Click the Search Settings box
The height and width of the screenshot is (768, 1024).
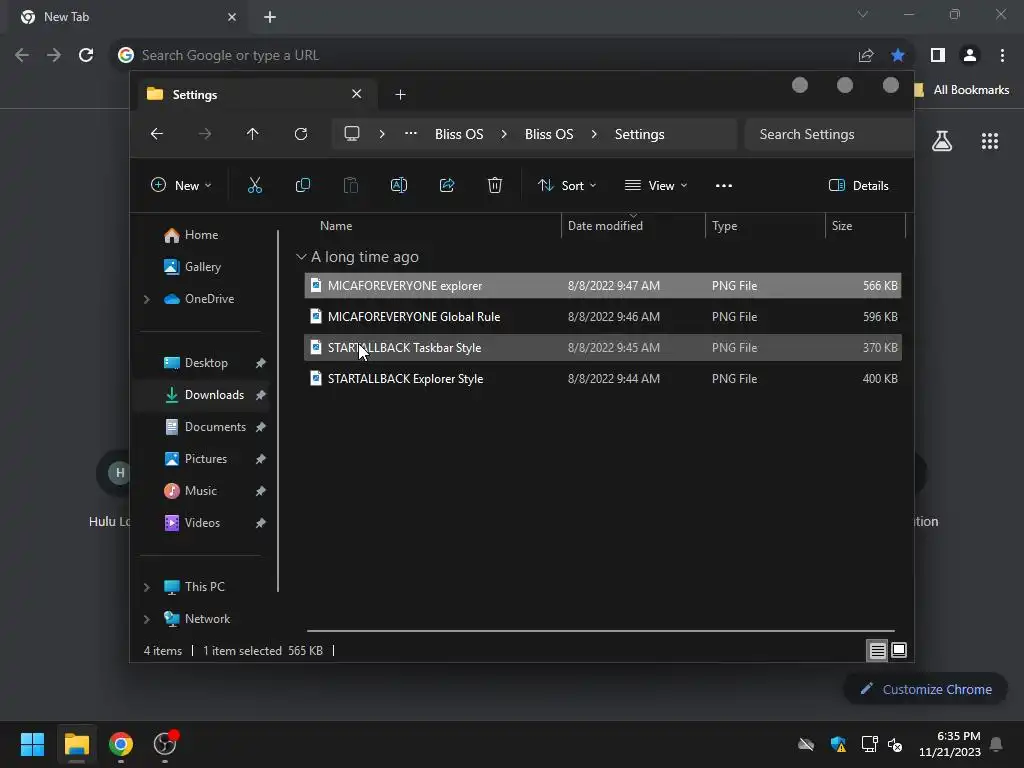(x=829, y=135)
